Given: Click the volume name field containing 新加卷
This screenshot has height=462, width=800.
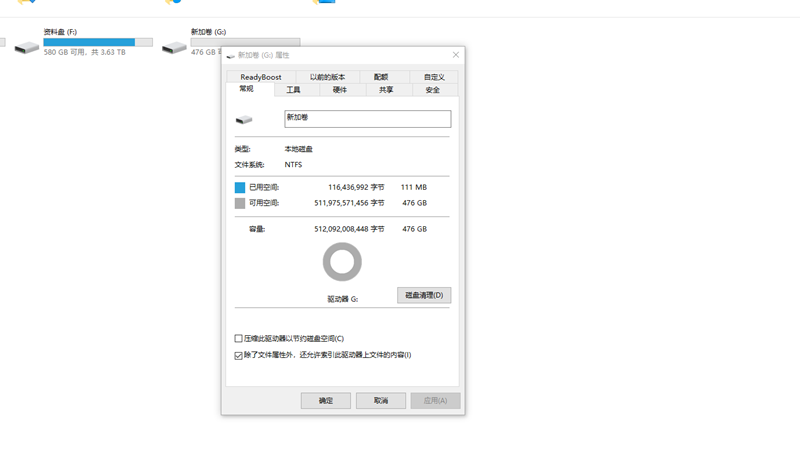Looking at the screenshot, I should click(x=367, y=119).
